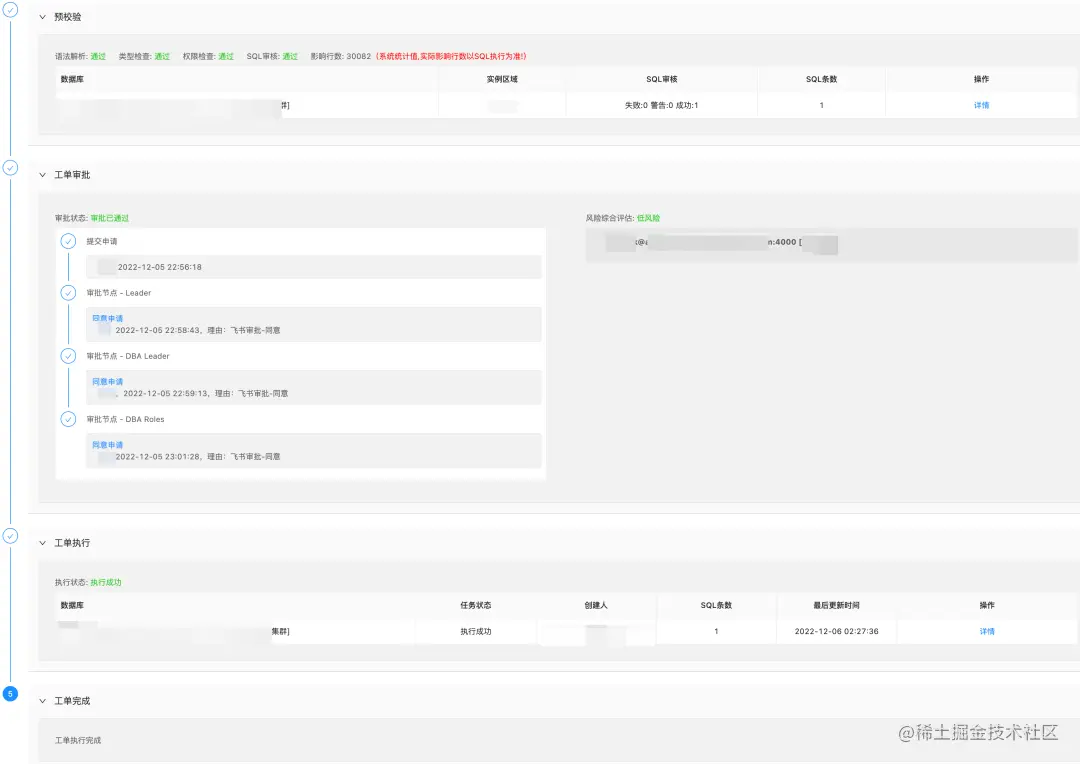Click 同意申请 under DBA Roles node

click(x=107, y=445)
